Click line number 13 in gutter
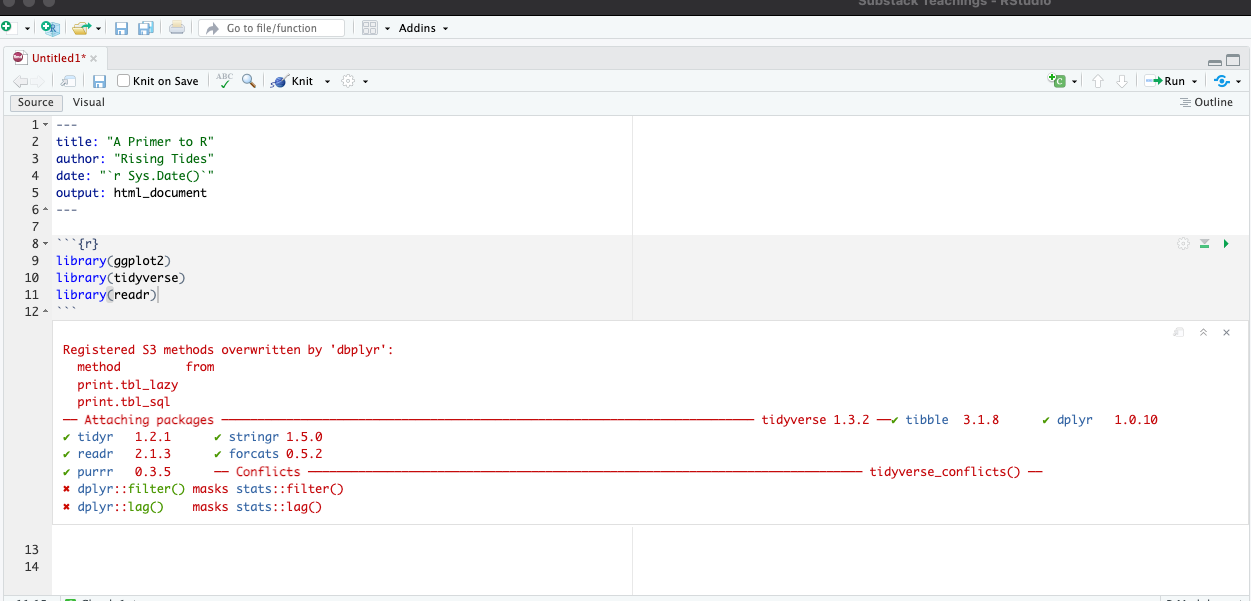The height and width of the screenshot is (601, 1251). [x=31, y=550]
